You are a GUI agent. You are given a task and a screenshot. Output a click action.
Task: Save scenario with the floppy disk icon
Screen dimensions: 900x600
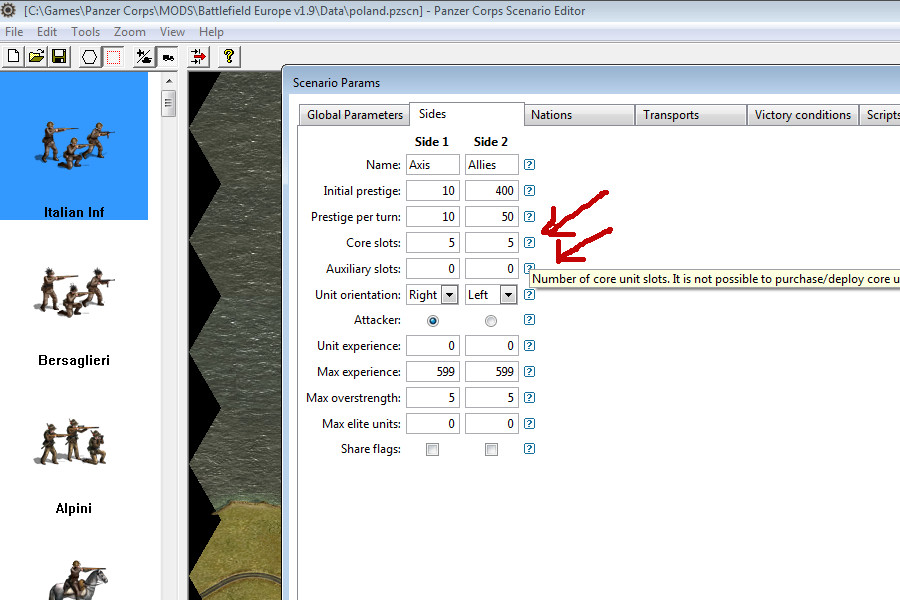(x=59, y=57)
